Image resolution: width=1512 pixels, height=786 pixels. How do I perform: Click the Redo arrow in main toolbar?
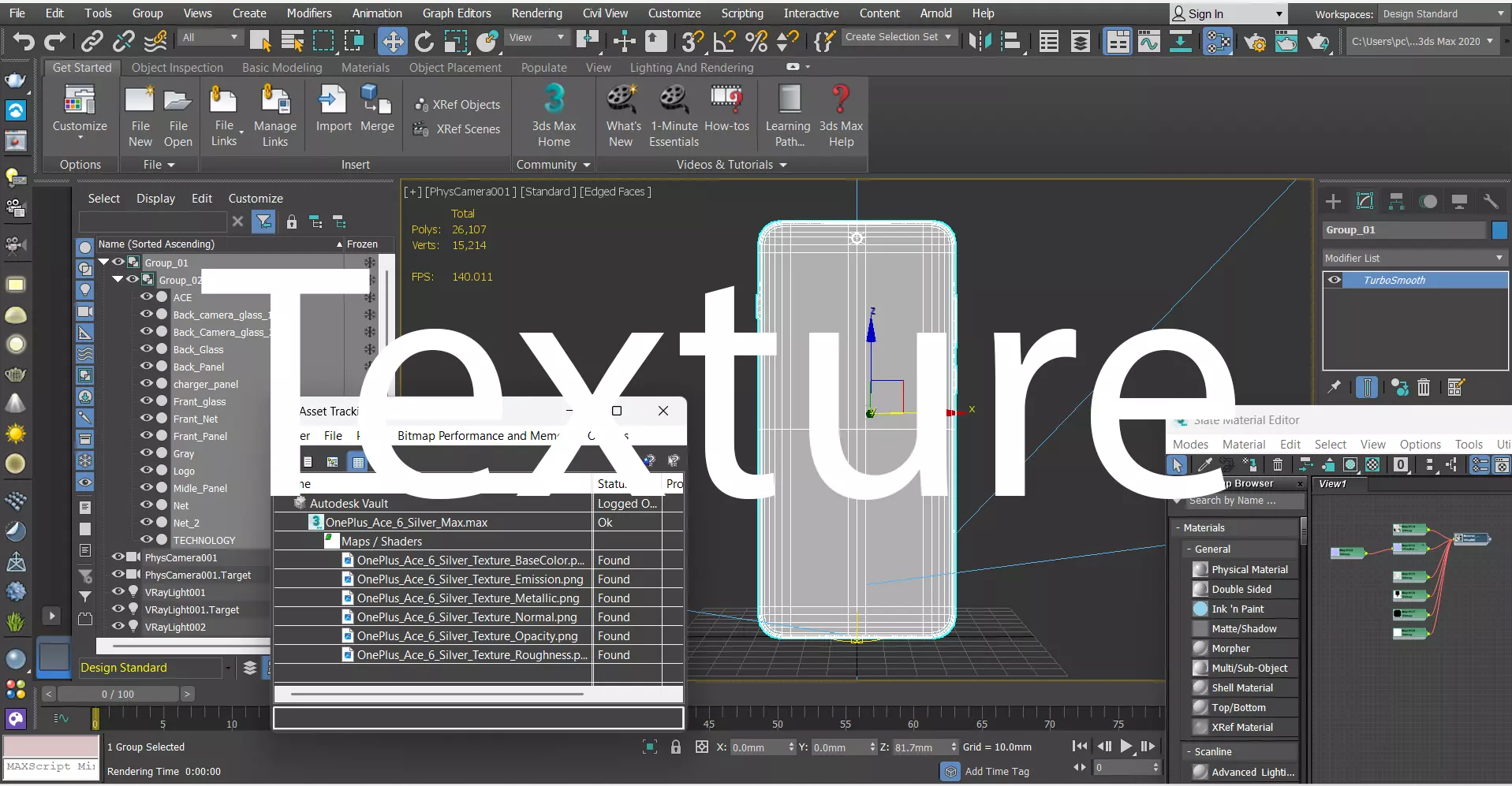(55, 40)
